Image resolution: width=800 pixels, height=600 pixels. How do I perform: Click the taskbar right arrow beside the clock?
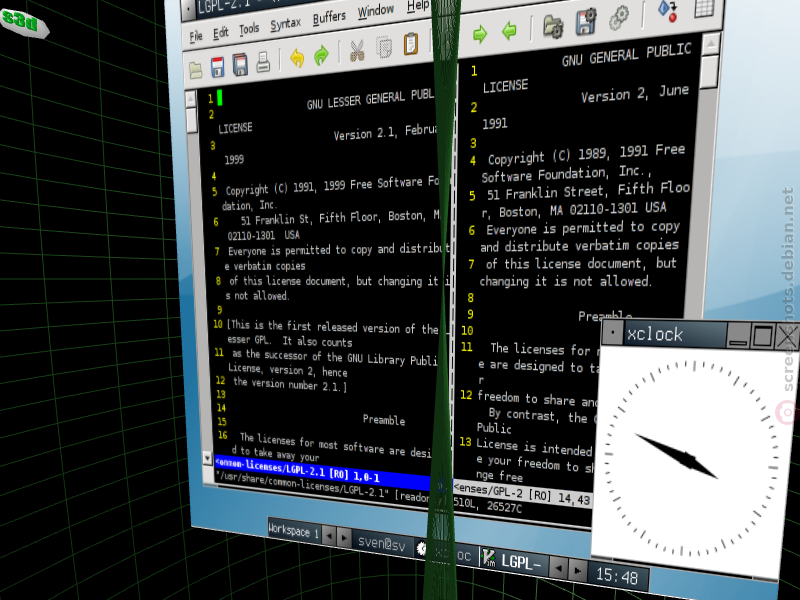click(578, 570)
